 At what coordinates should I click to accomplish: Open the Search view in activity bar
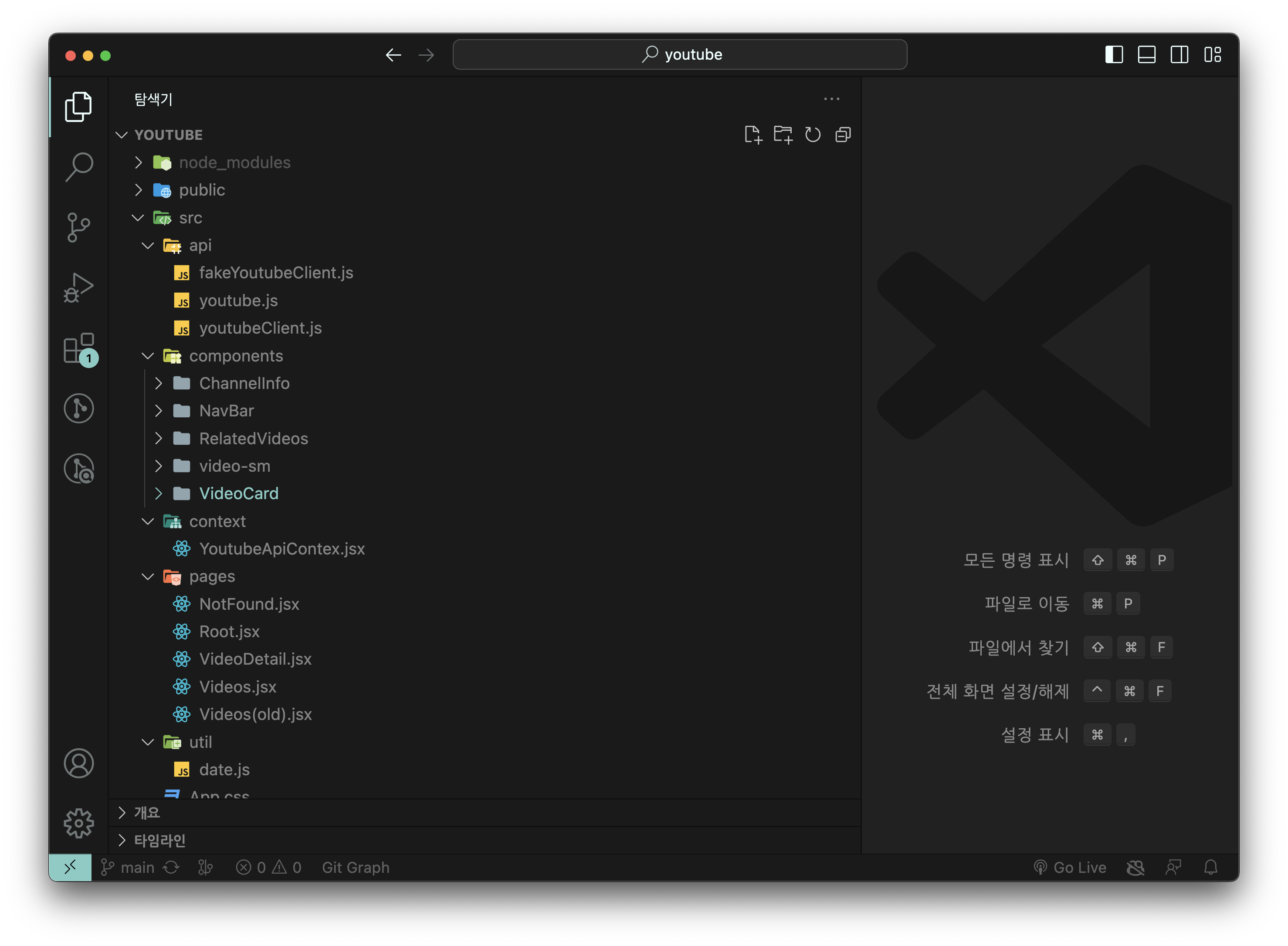78,167
